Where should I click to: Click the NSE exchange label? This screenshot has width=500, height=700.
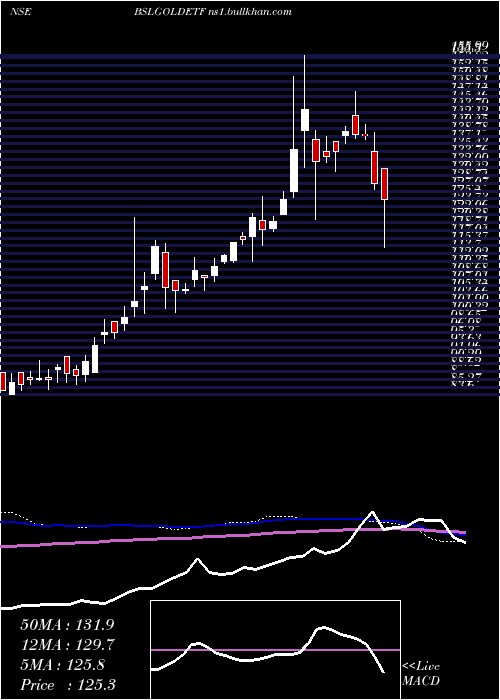(21, 12)
